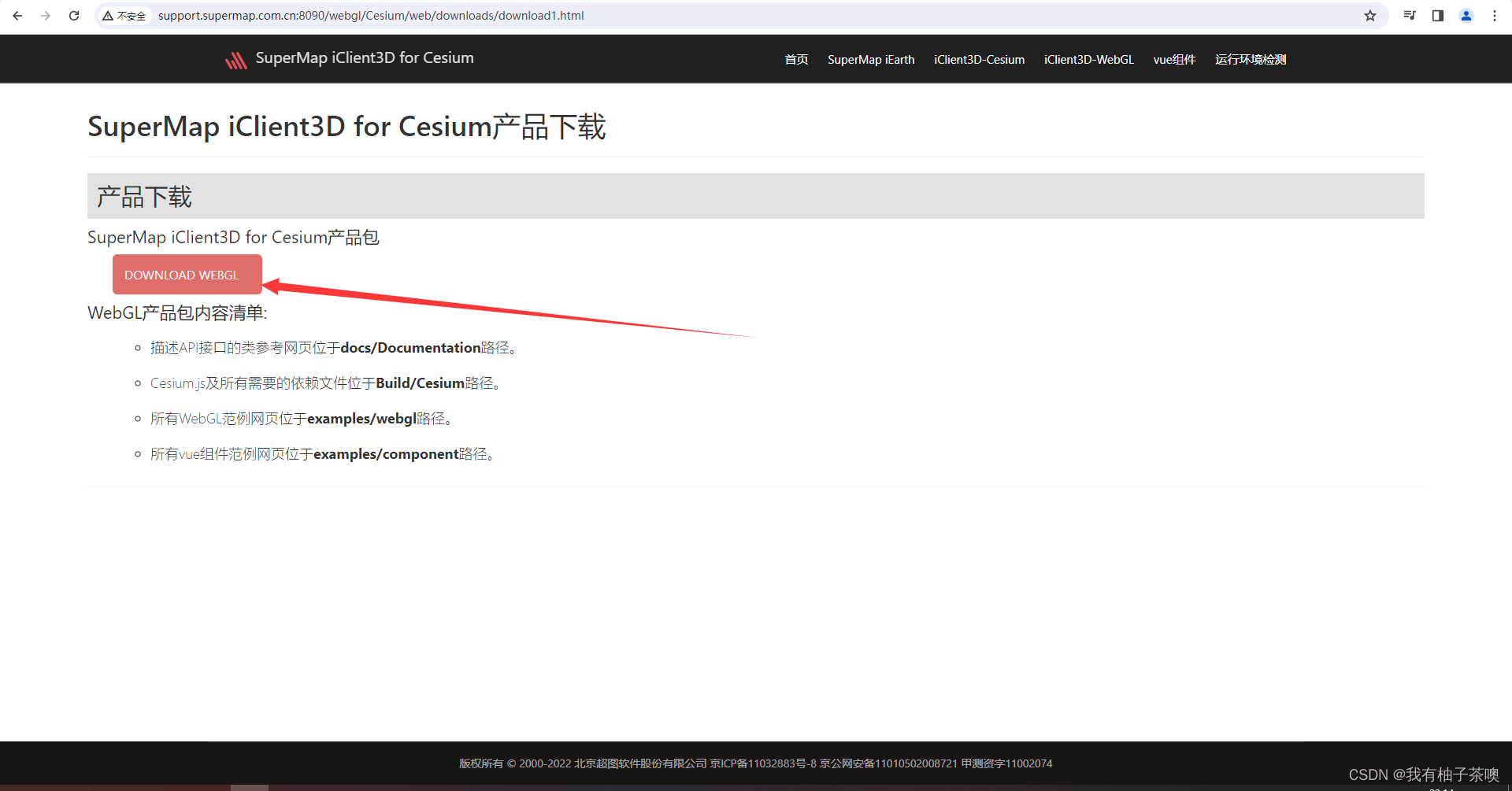Screen dimensions: 1512x791
Task: Click the SuperMap iClient3D for Cesium产品包 label
Action: pos(233,238)
